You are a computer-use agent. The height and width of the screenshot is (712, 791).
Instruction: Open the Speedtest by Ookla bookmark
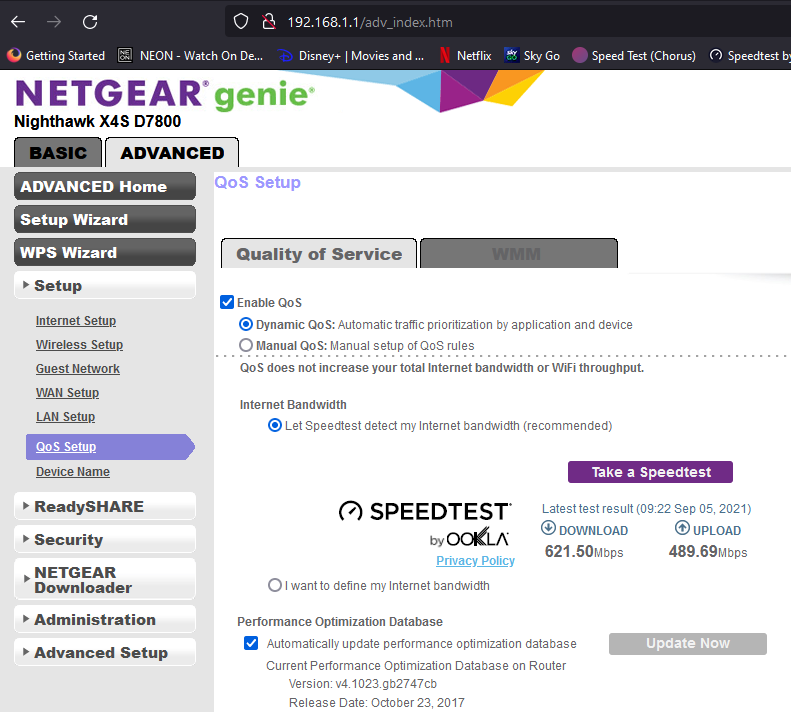click(x=750, y=56)
